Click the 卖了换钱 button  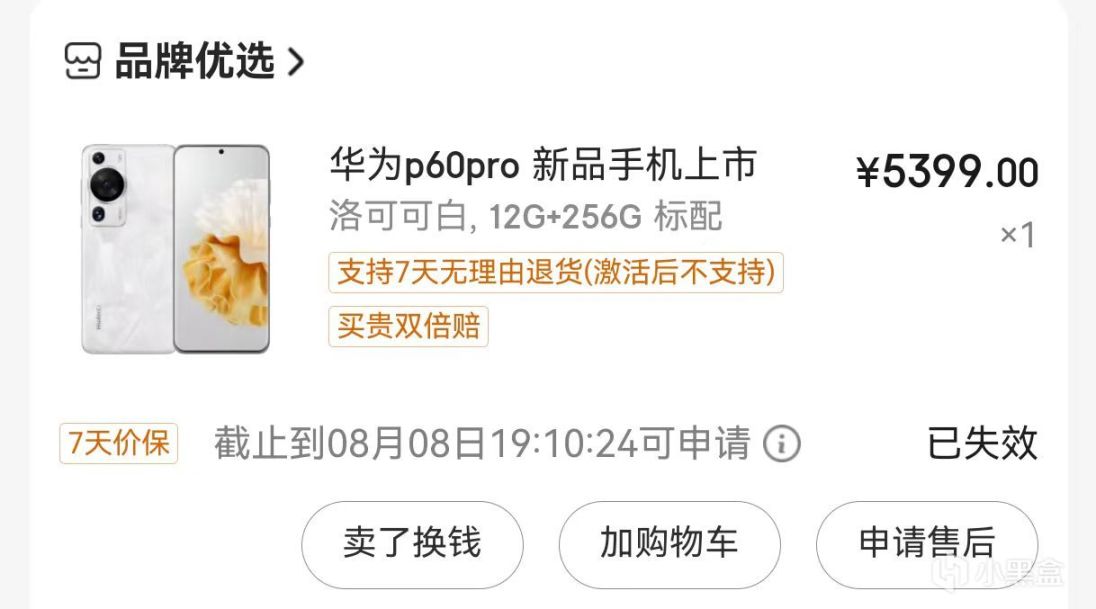tap(412, 544)
